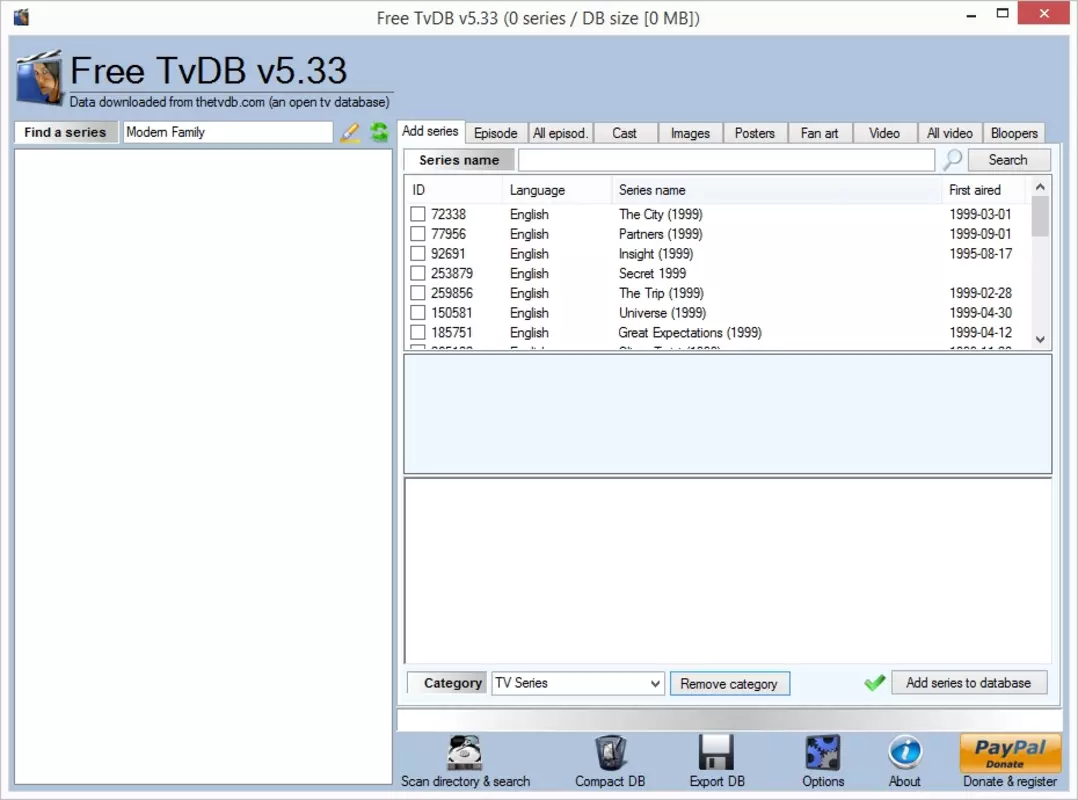
Task: Sort by the ID column header
Action: click(454, 190)
